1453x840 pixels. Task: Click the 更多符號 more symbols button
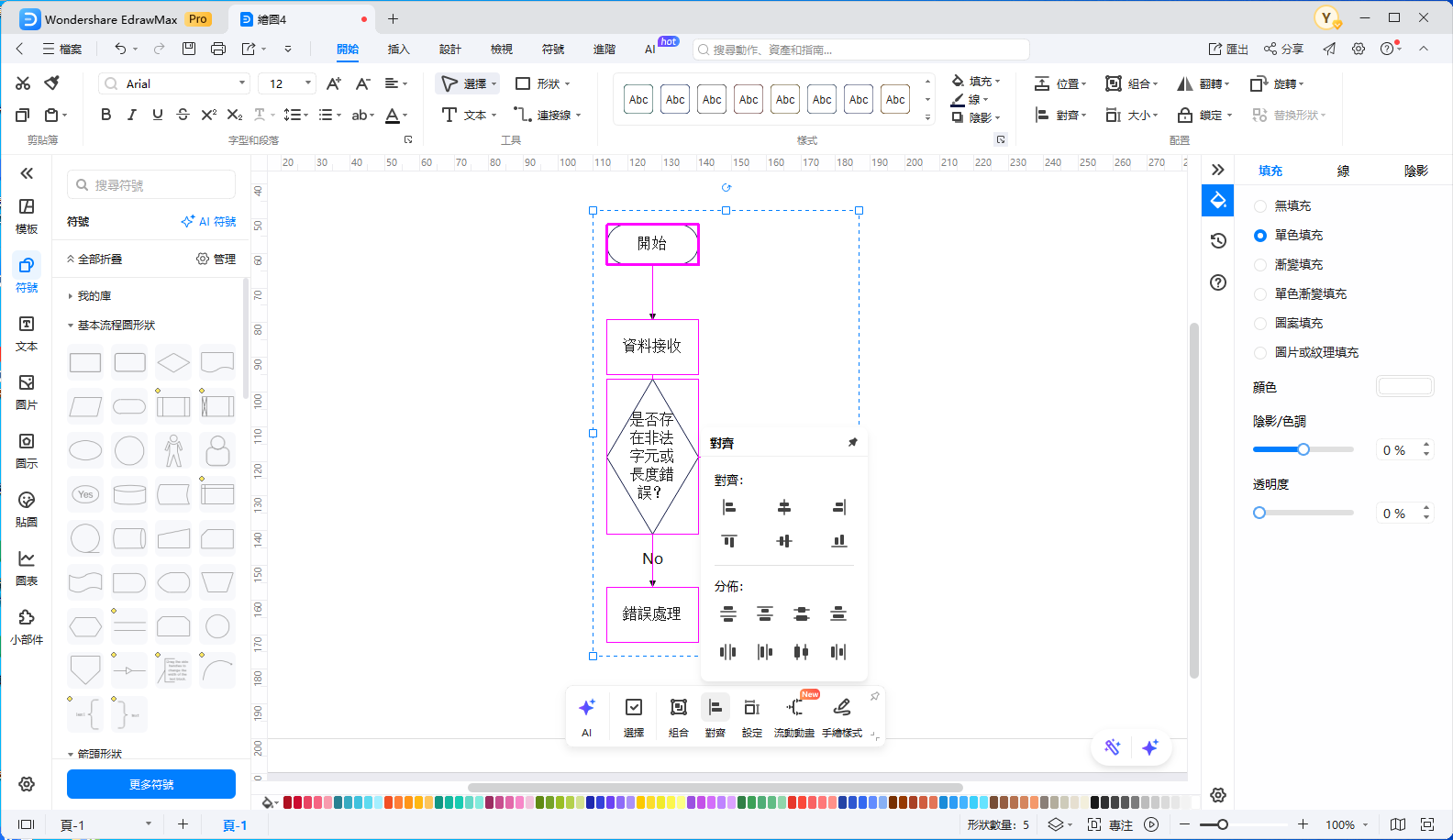click(x=151, y=784)
